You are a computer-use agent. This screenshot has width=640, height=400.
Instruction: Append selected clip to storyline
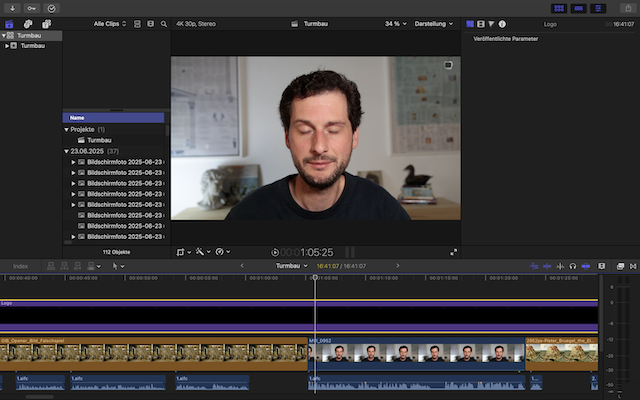tap(78, 266)
